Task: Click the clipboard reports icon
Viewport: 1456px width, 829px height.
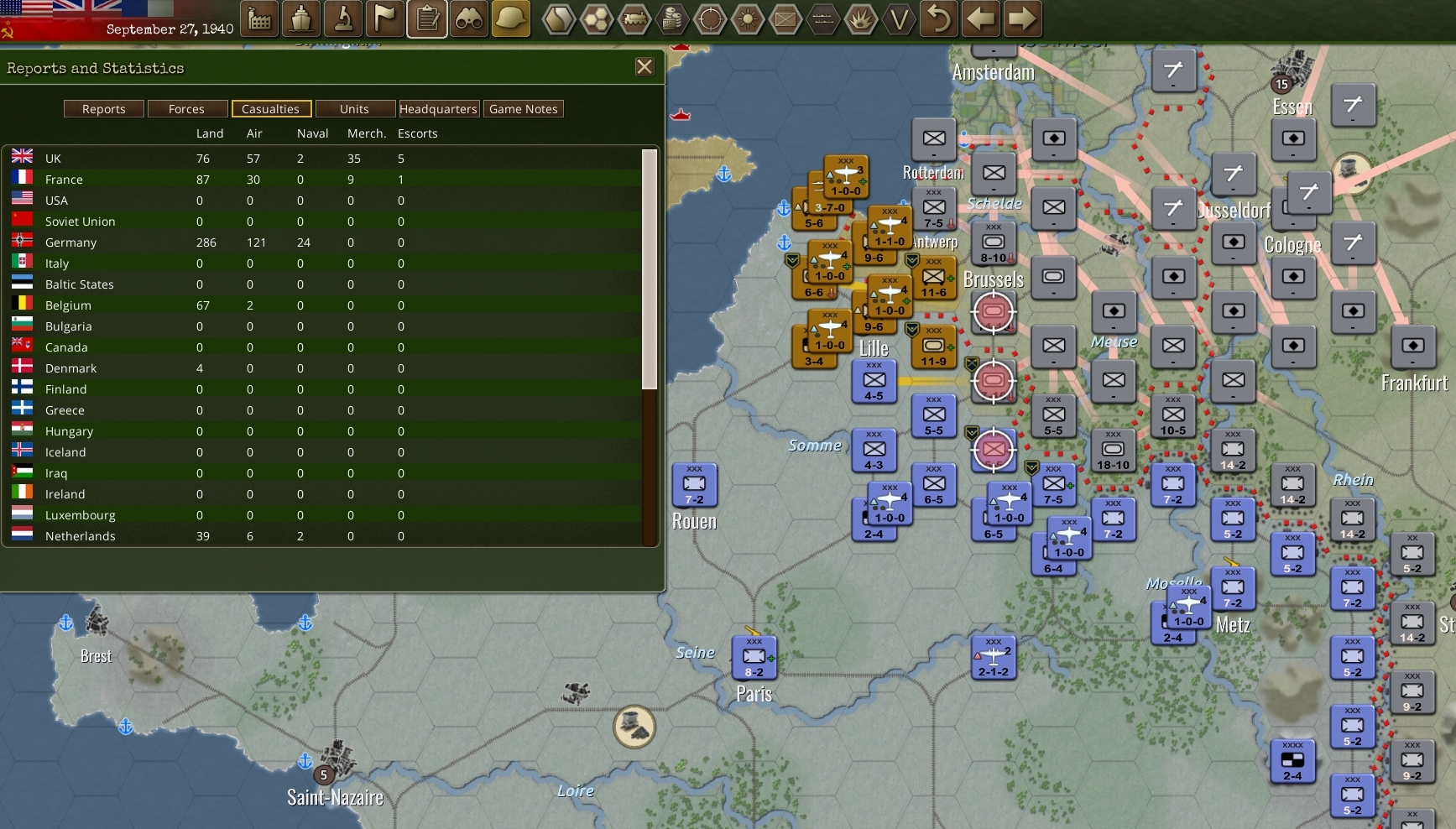Action: tap(427, 18)
